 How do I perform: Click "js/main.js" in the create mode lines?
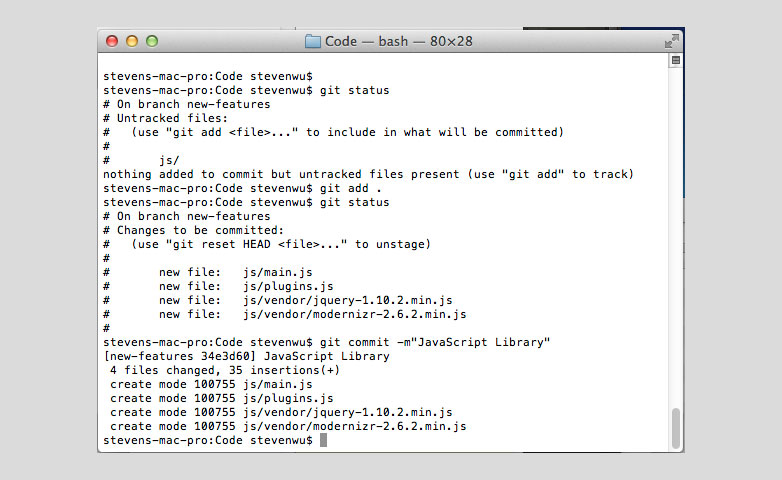[x=278, y=385]
